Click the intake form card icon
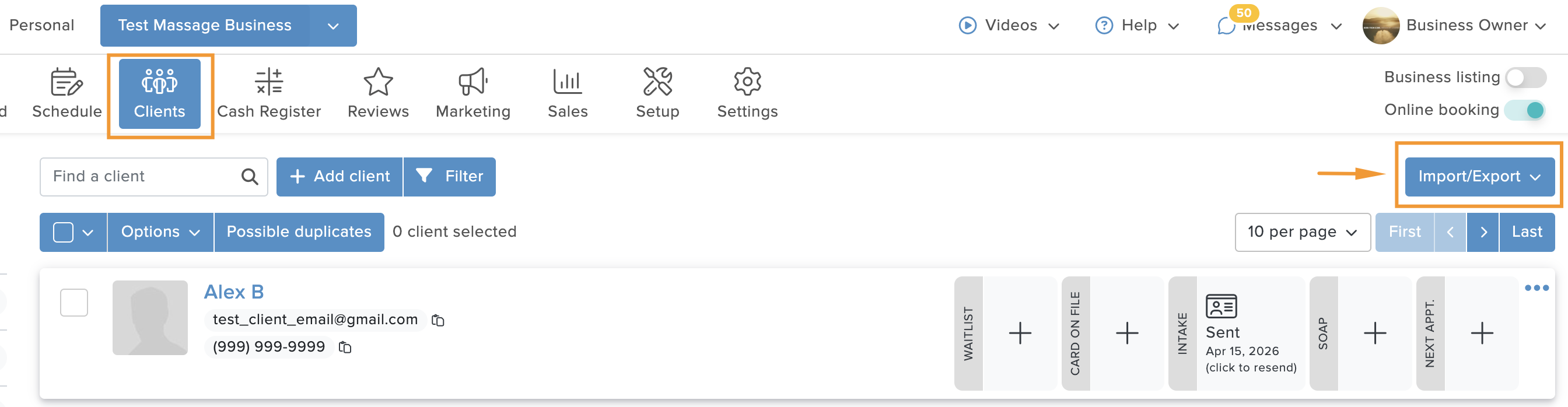The width and height of the screenshot is (1568, 407). click(x=1221, y=306)
